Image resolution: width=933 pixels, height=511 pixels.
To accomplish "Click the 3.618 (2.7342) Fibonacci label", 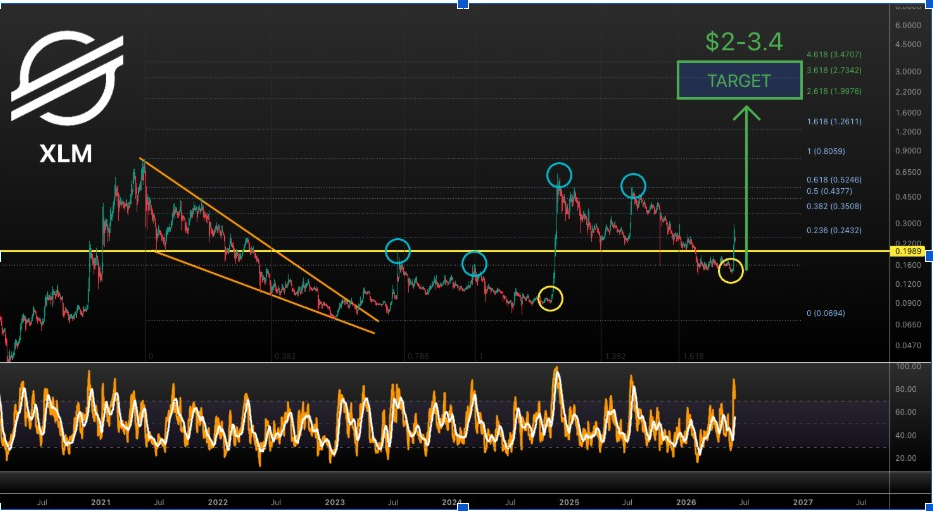I will 834,70.
